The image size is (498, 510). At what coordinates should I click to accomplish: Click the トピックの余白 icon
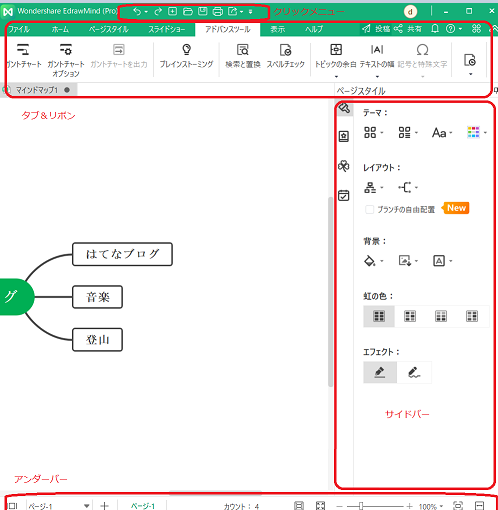[x=336, y=50]
